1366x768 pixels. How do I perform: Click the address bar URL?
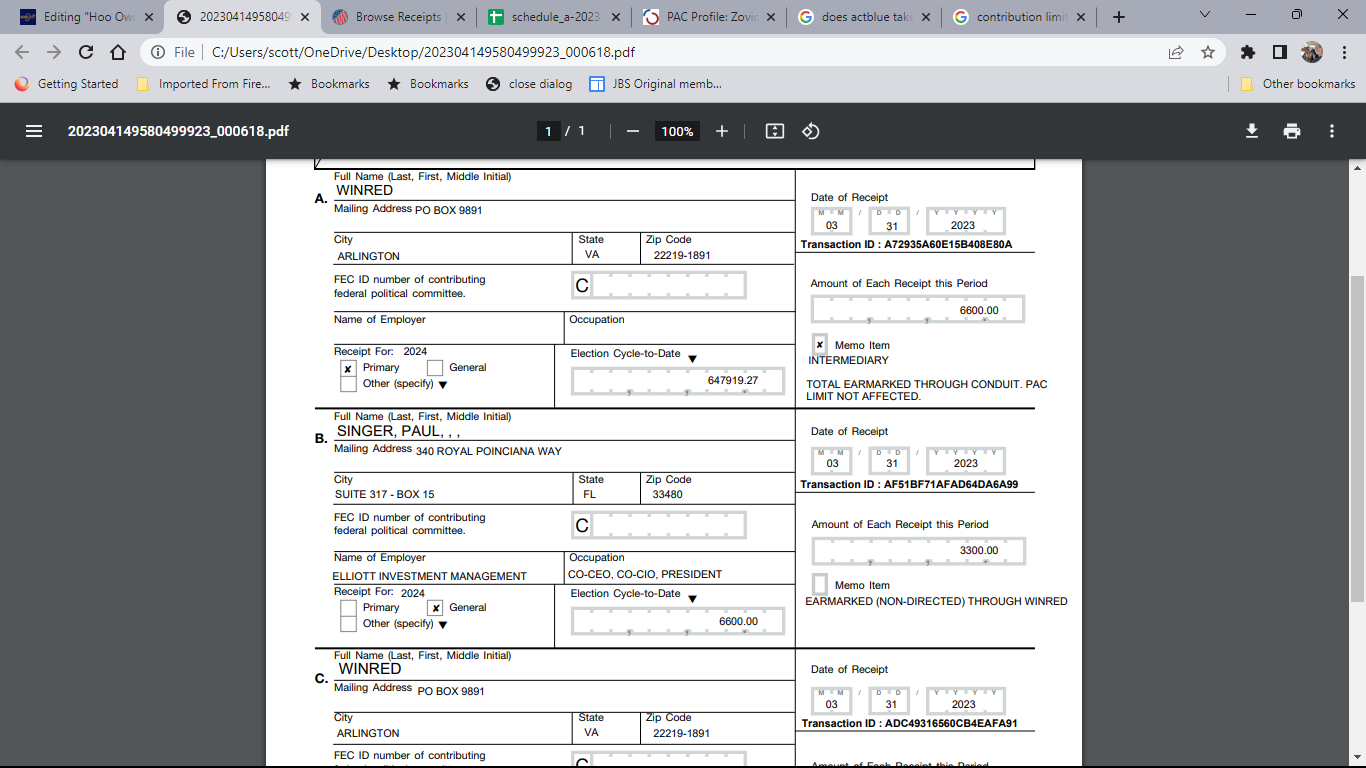(x=423, y=52)
